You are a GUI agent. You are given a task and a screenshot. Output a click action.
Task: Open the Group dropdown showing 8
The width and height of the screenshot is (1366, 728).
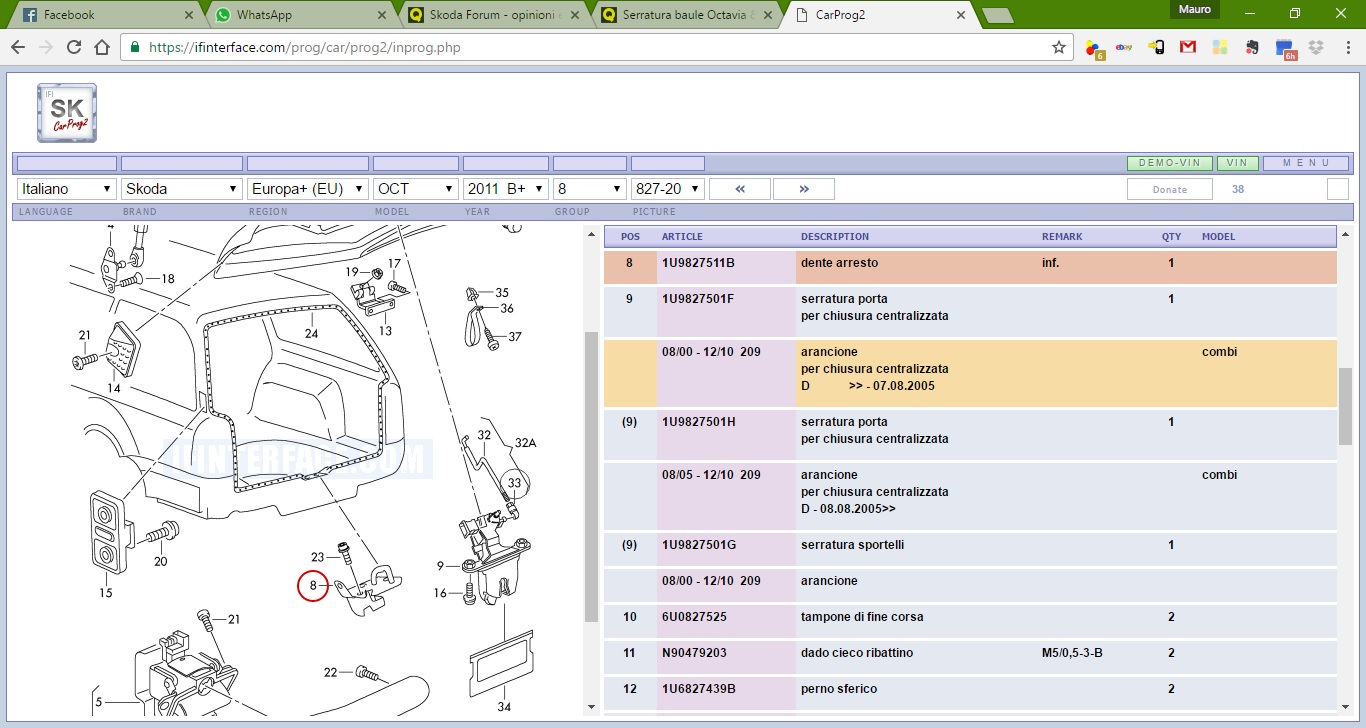click(x=590, y=189)
